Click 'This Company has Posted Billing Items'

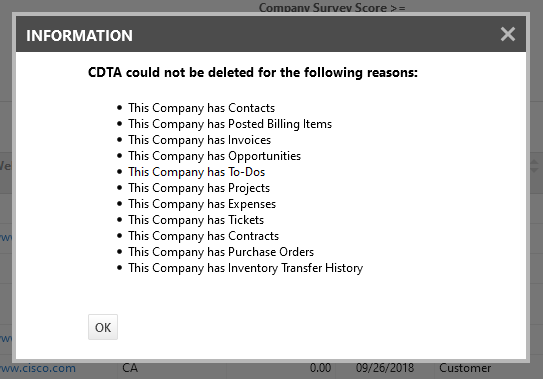click(x=230, y=124)
